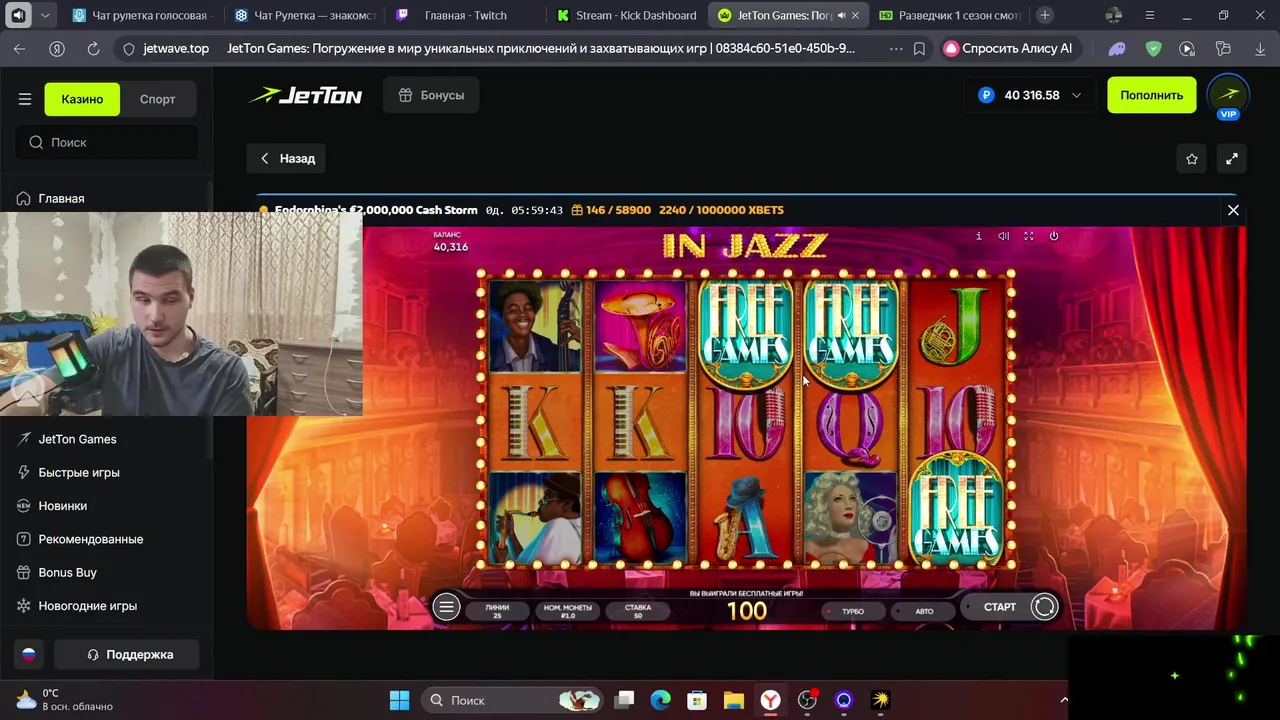The height and width of the screenshot is (720, 1280).
Task: Show hidden system tray icons
Action: (1064, 700)
